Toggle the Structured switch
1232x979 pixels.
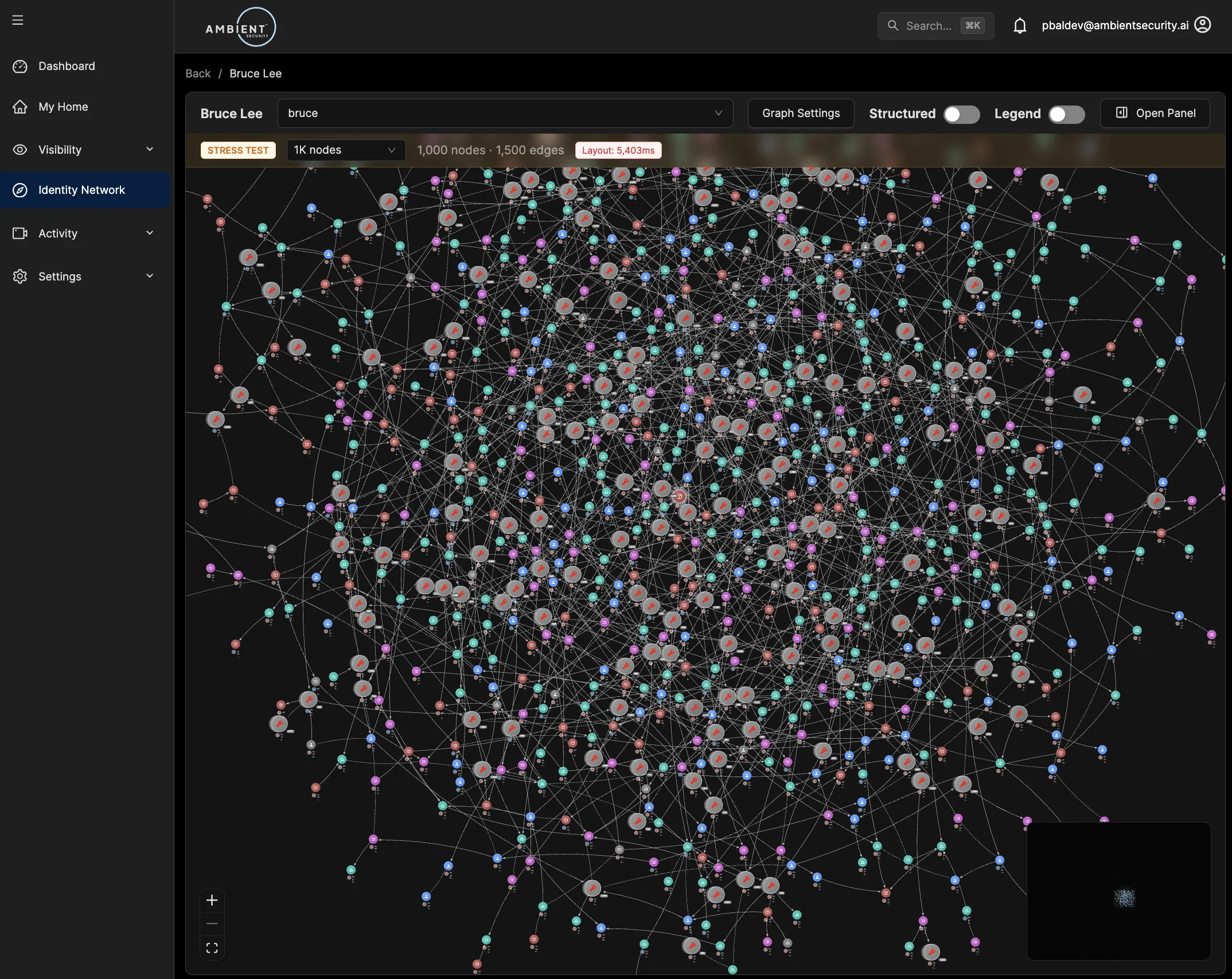pyautogui.click(x=962, y=114)
